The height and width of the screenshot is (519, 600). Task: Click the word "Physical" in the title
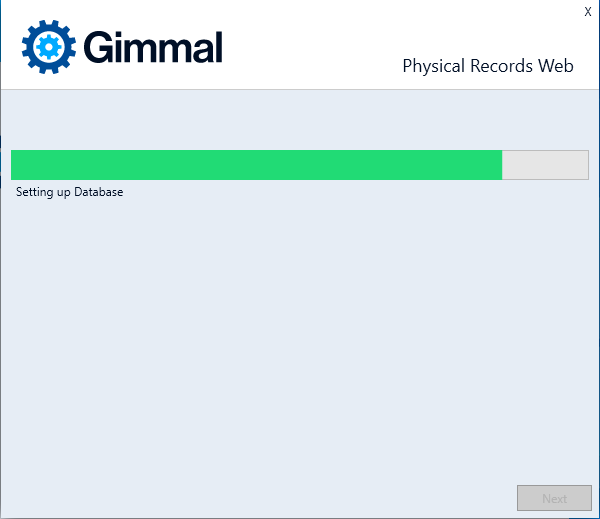click(x=430, y=66)
